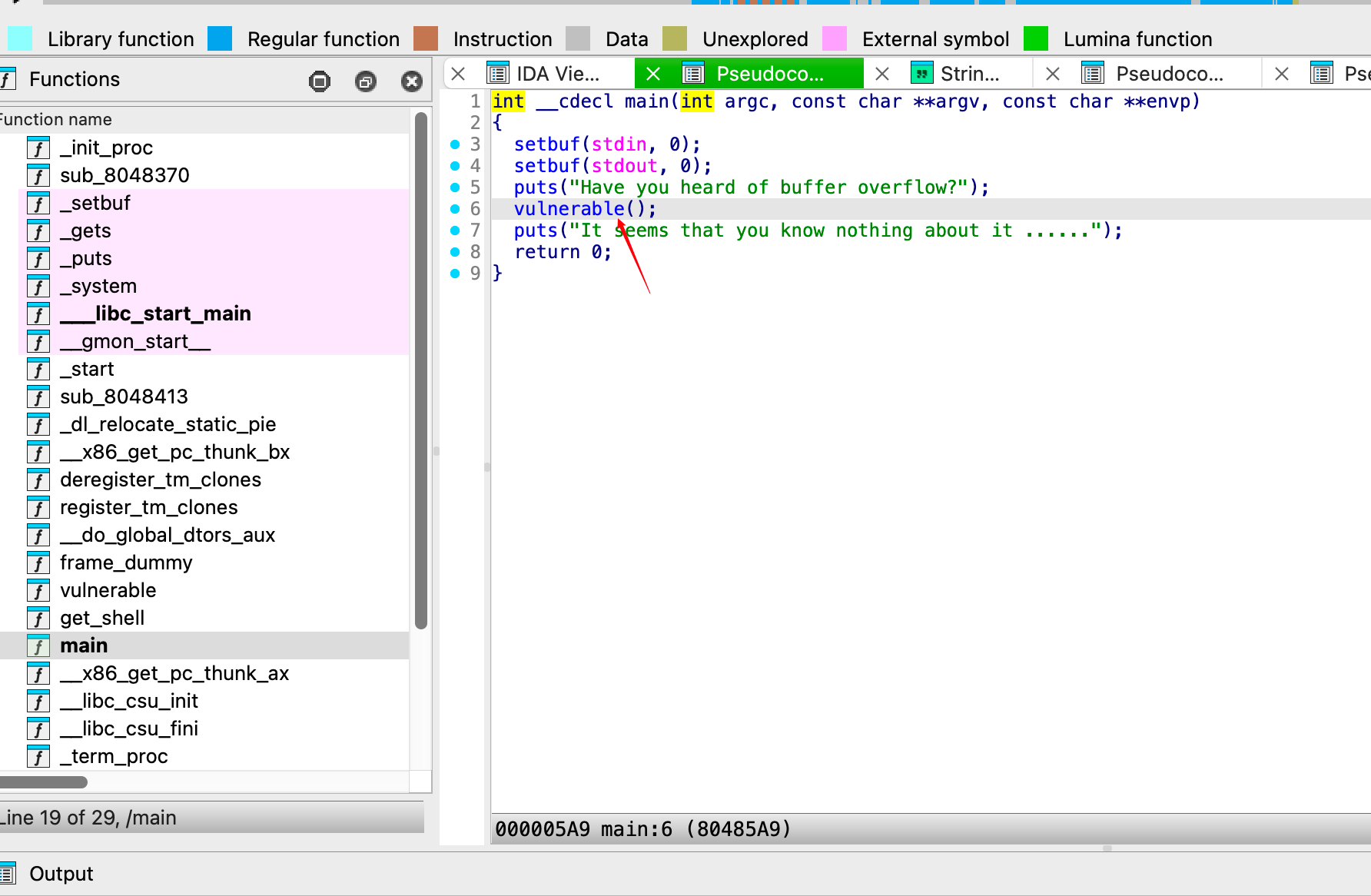
Task: Close the Strings tab
Action: tap(882, 74)
